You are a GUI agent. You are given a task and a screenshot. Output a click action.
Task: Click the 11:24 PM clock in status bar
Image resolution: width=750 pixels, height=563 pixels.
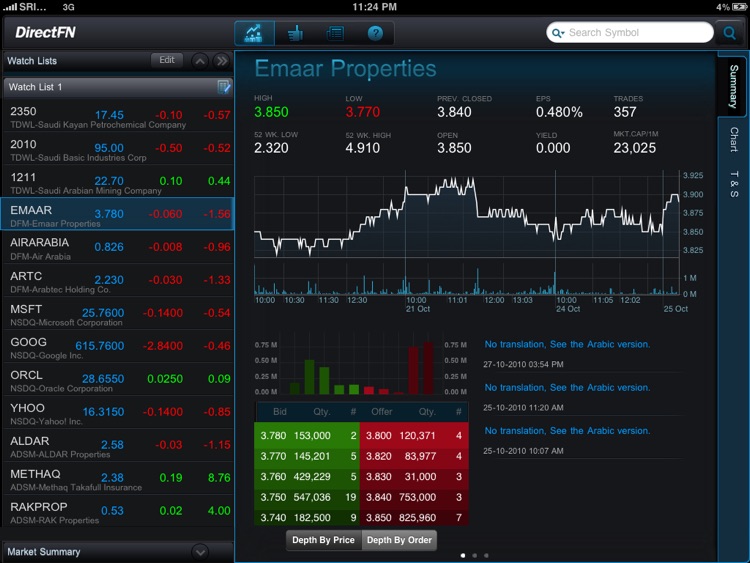coord(375,7)
